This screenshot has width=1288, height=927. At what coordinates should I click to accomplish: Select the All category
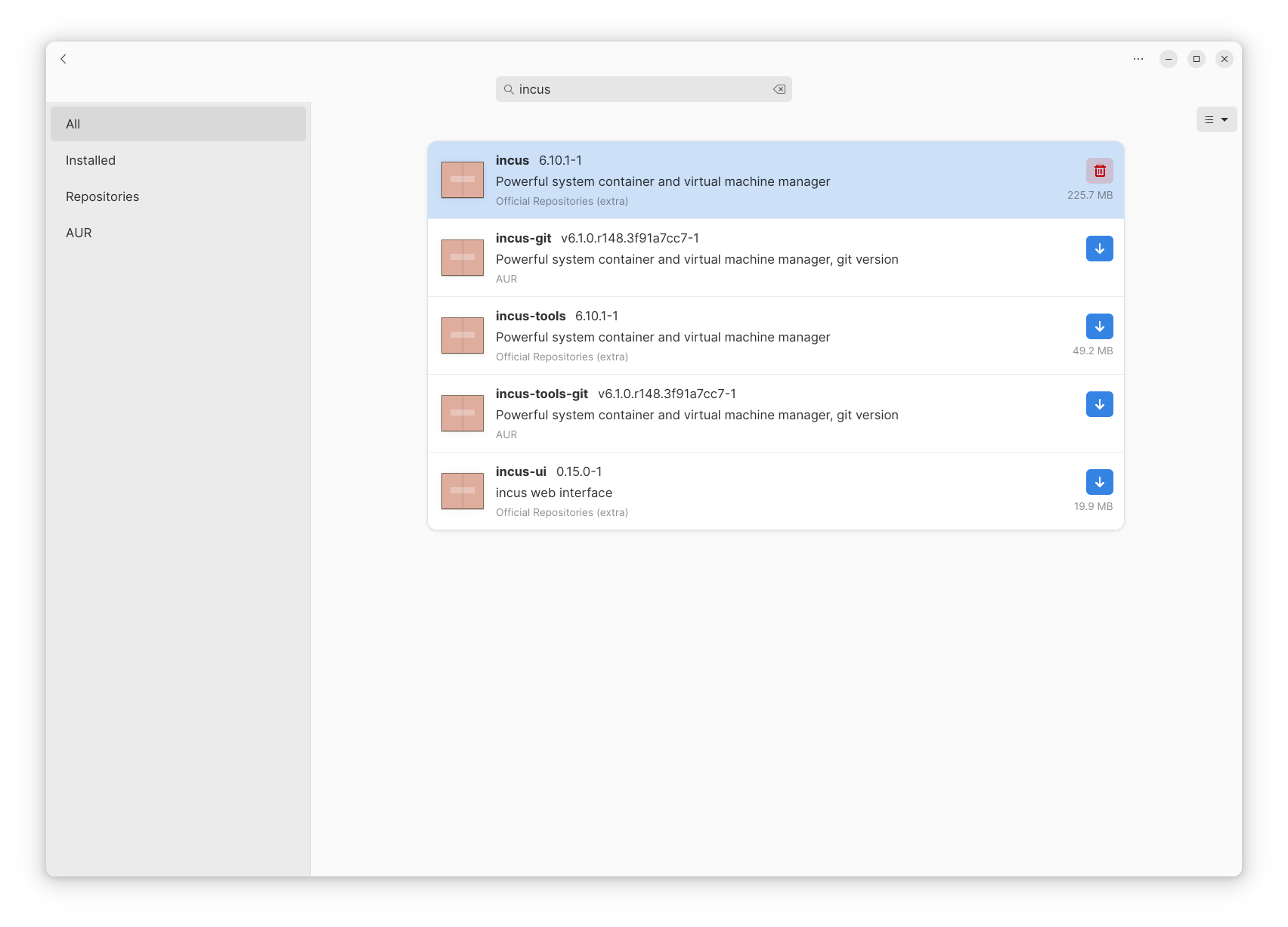(x=178, y=124)
